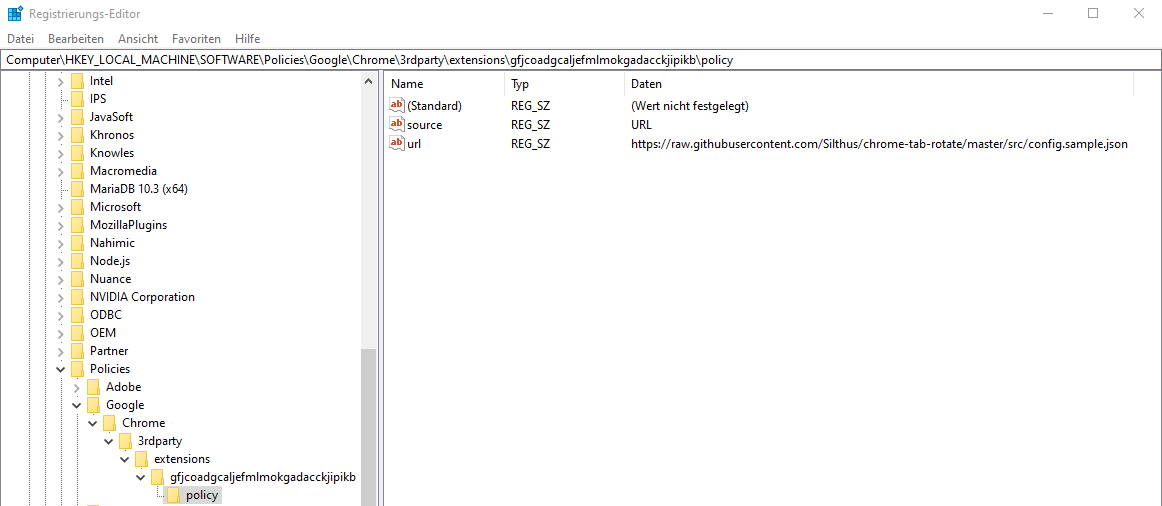Click the url string value icon
The height and width of the screenshot is (506, 1162).
tap(397, 144)
